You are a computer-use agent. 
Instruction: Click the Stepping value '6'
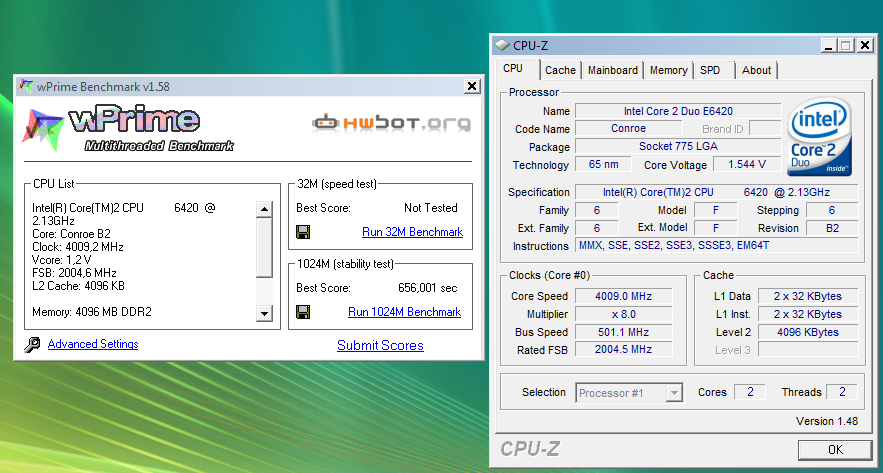click(x=832, y=210)
